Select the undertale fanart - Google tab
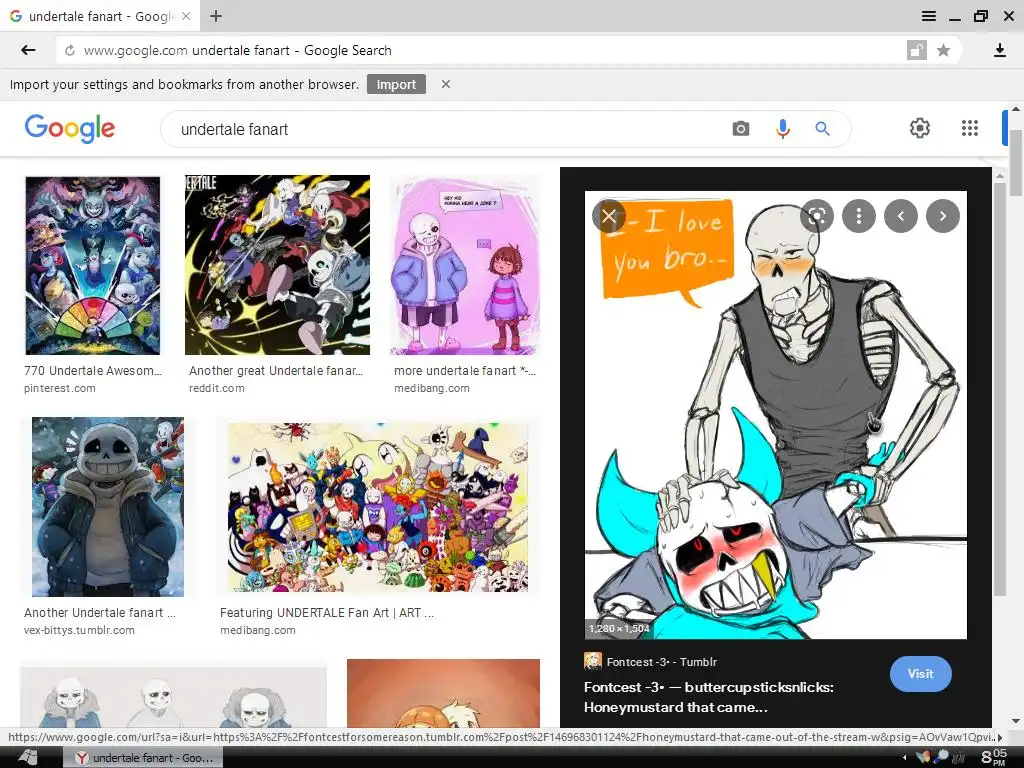The height and width of the screenshot is (768, 1024). point(100,16)
